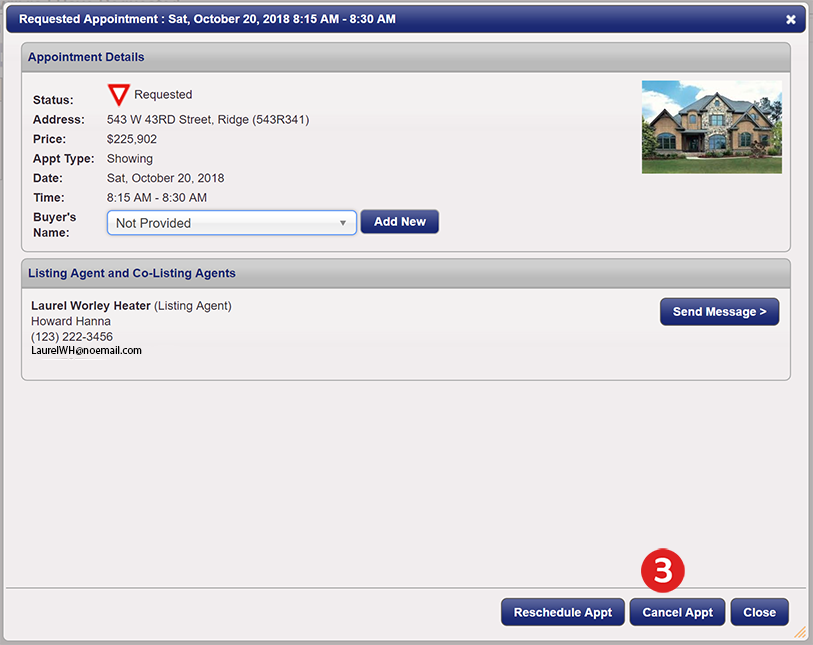Click the $225,902 price value

(132, 139)
